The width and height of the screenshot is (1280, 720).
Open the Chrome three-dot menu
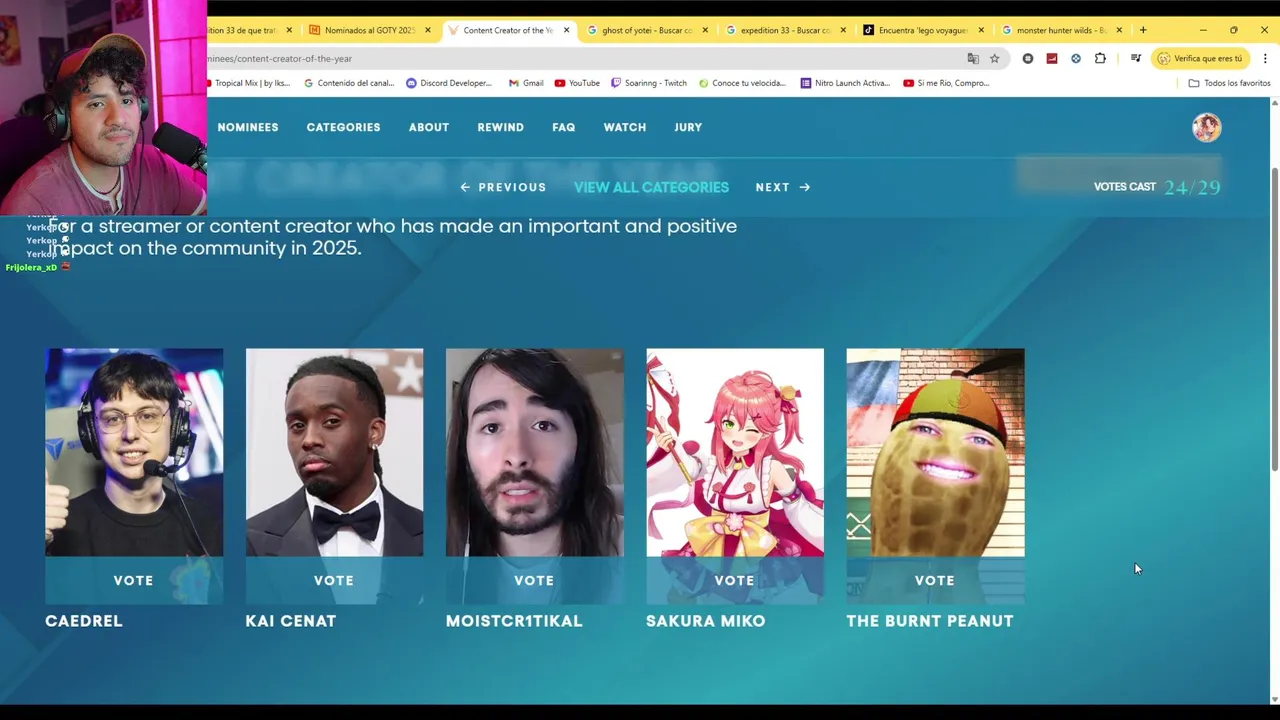click(1265, 59)
